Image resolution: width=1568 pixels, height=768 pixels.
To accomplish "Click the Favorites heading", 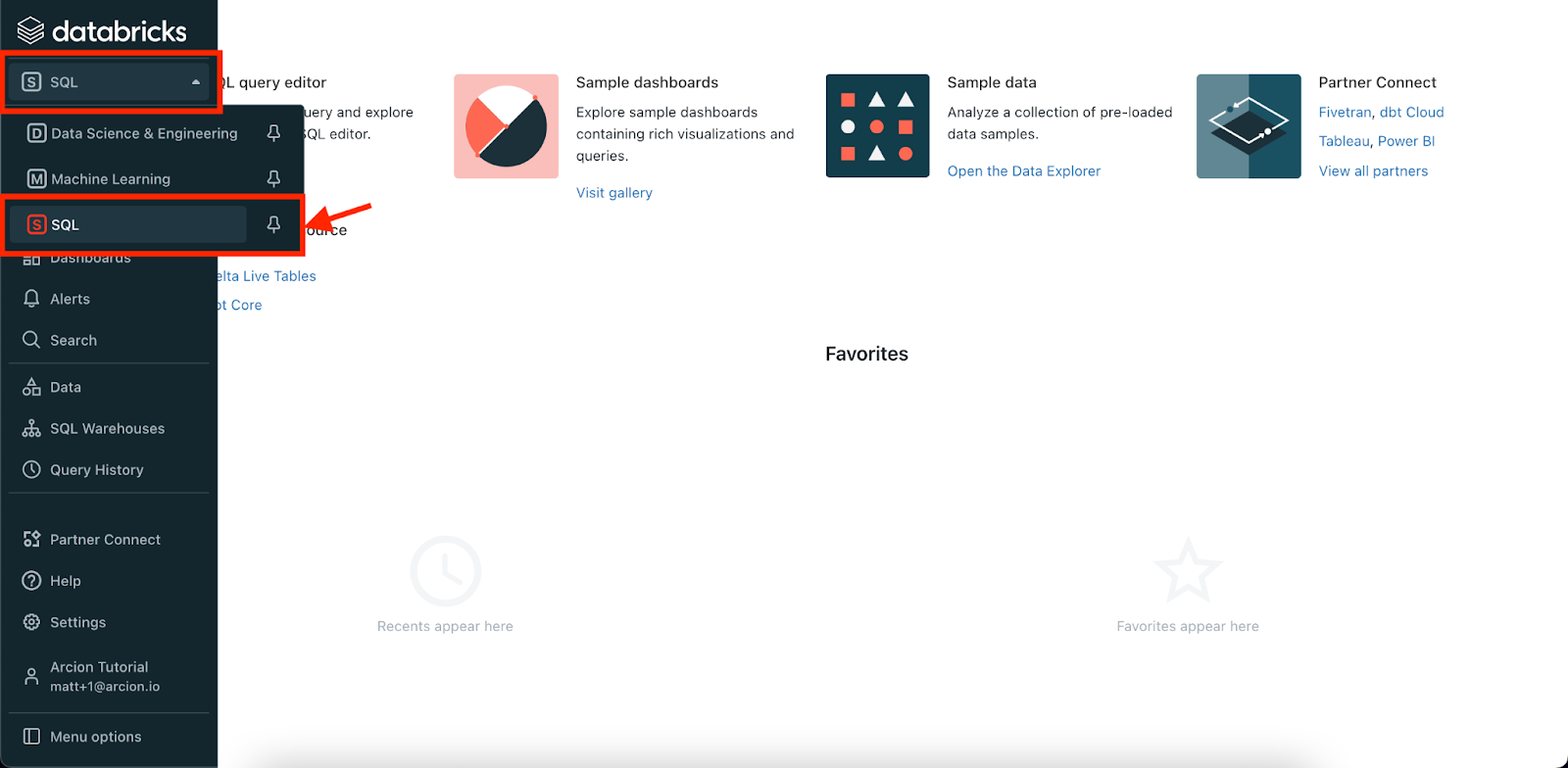I will (x=866, y=354).
